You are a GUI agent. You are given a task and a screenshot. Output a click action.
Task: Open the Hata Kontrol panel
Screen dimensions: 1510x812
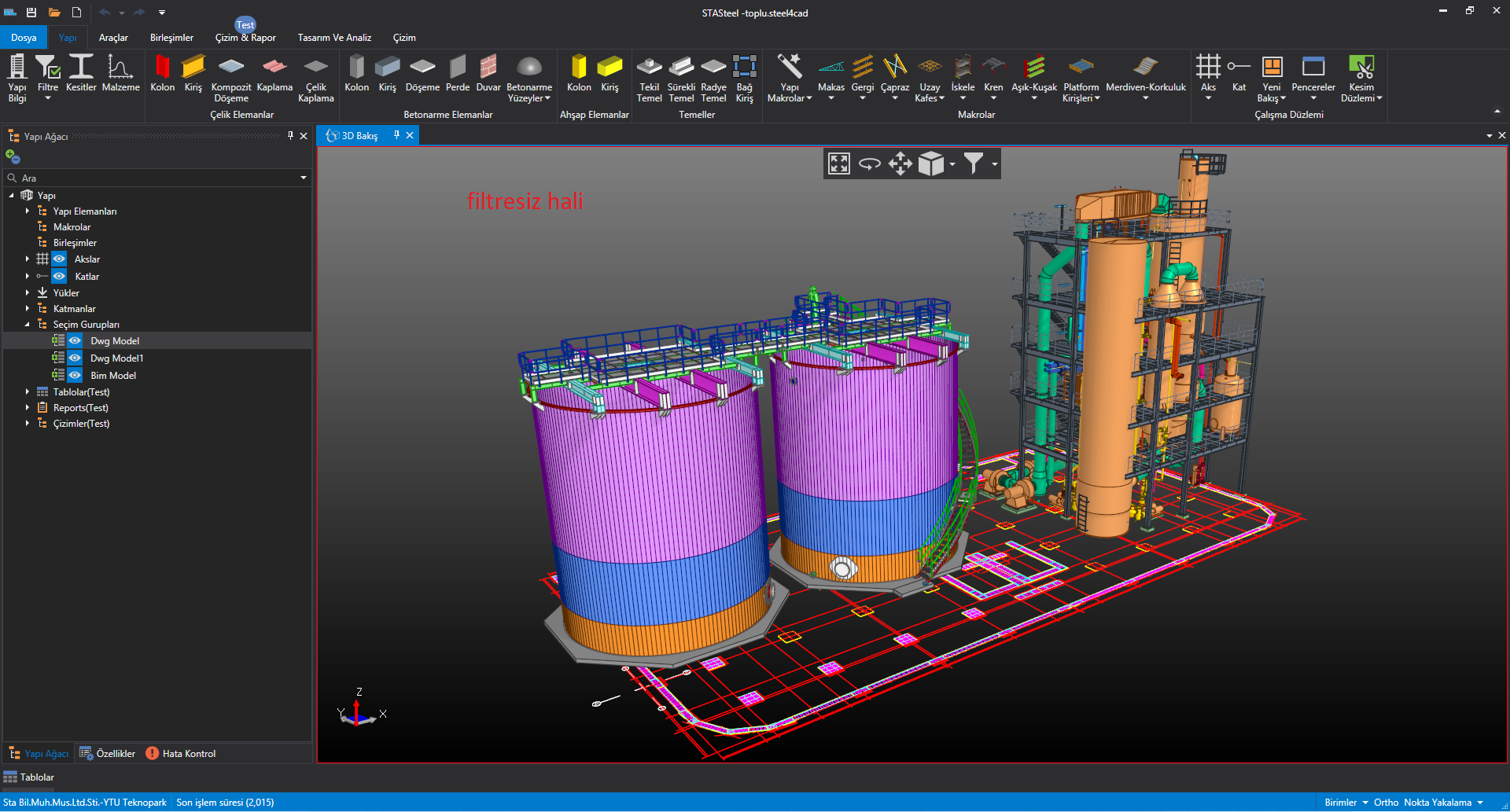(x=181, y=754)
